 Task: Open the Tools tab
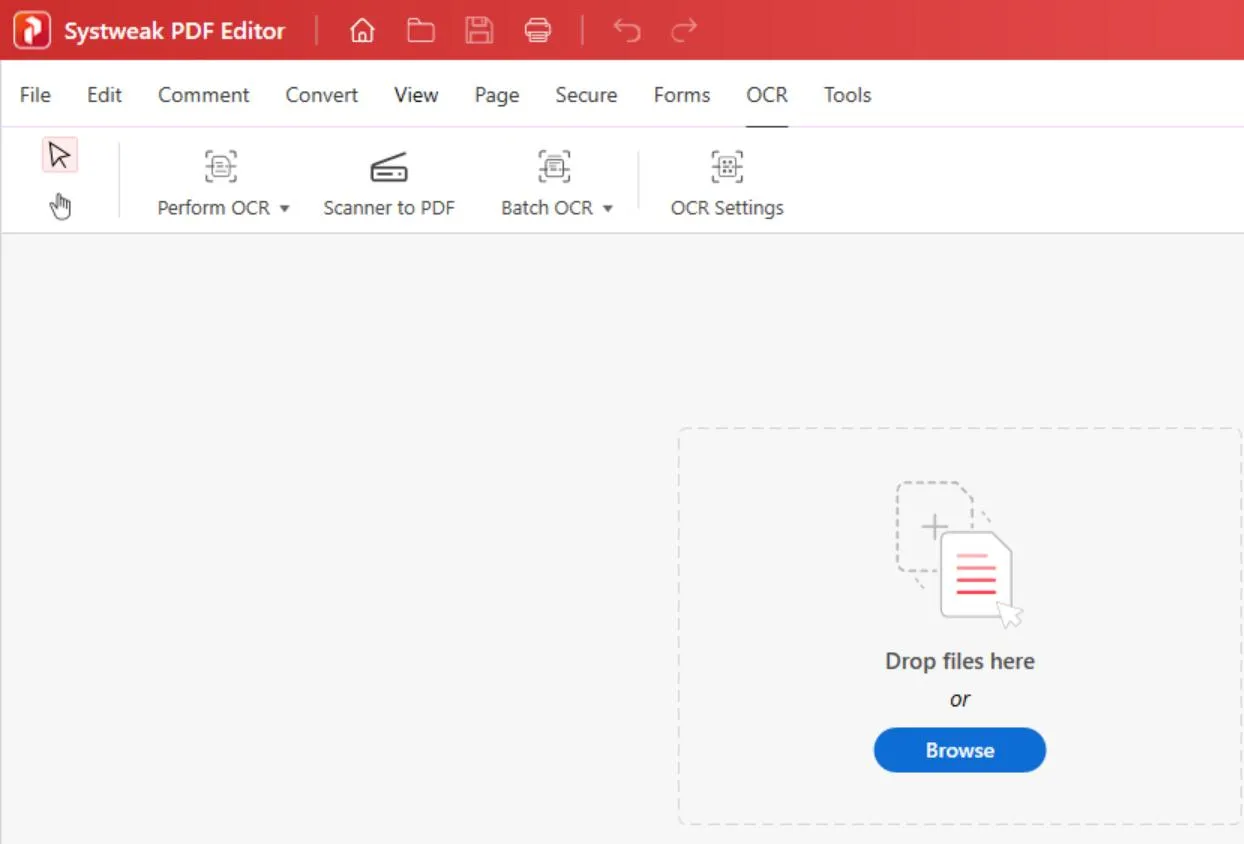[x=847, y=95]
